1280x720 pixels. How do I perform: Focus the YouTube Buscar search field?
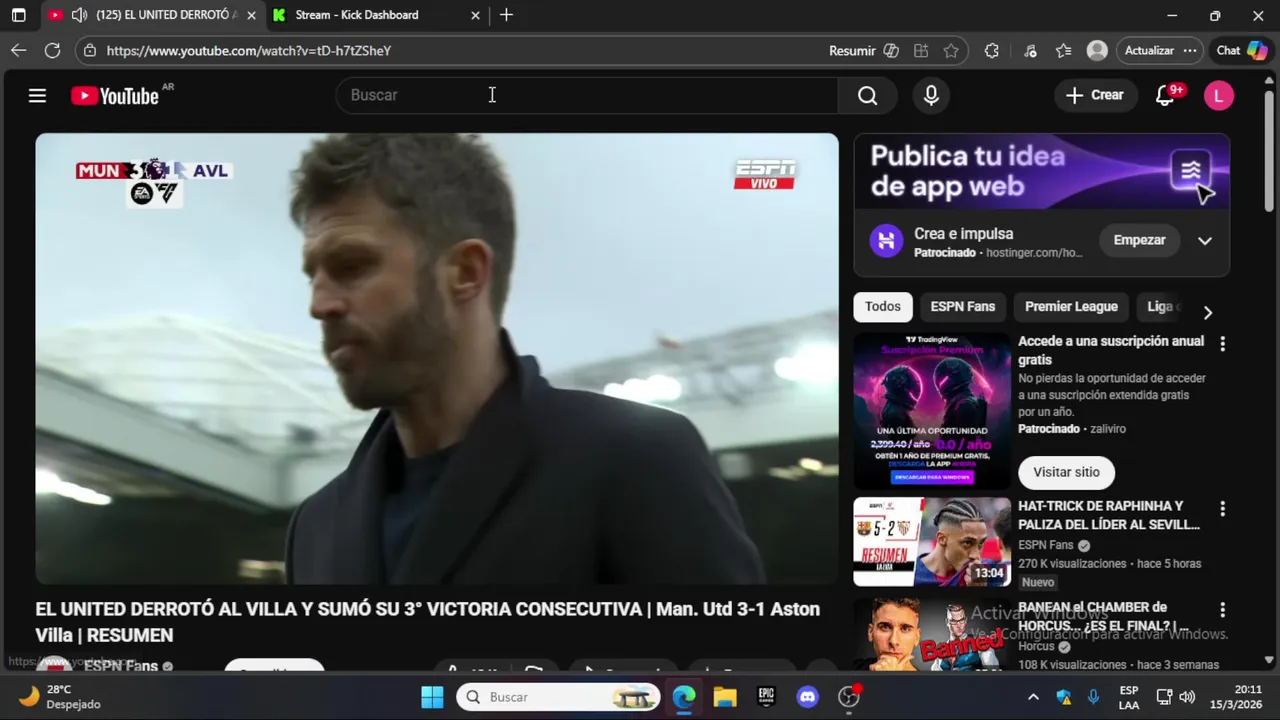coord(587,95)
